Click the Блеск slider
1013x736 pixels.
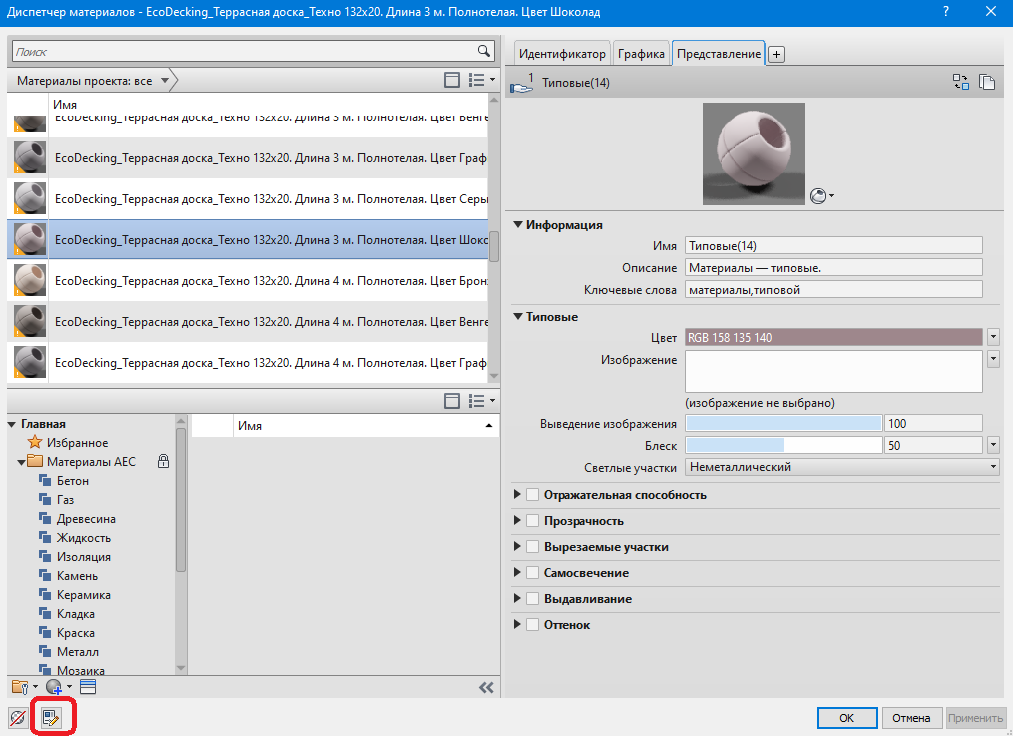[784, 445]
